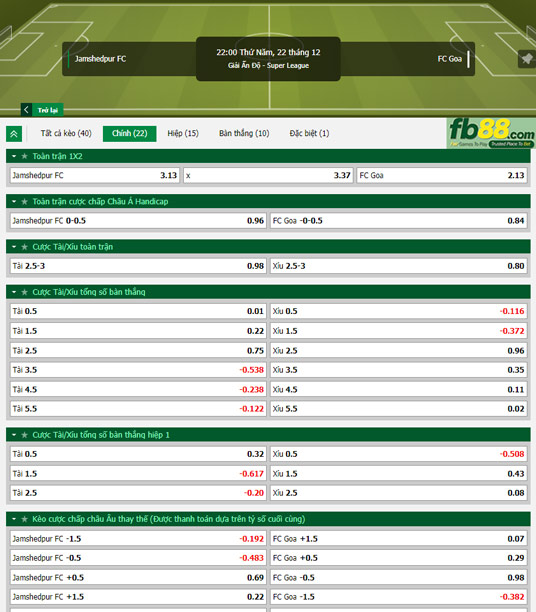Select Xỉu 3.5 odds 0.35
The width and height of the screenshot is (536, 612).
click(399, 370)
